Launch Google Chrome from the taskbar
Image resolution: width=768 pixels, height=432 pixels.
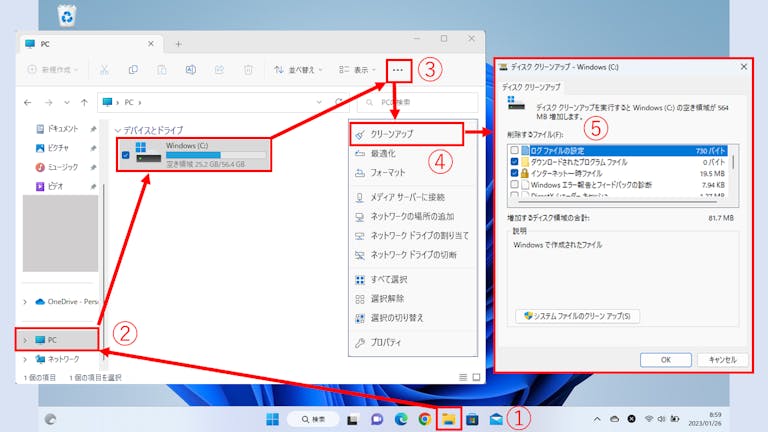tap(425, 419)
